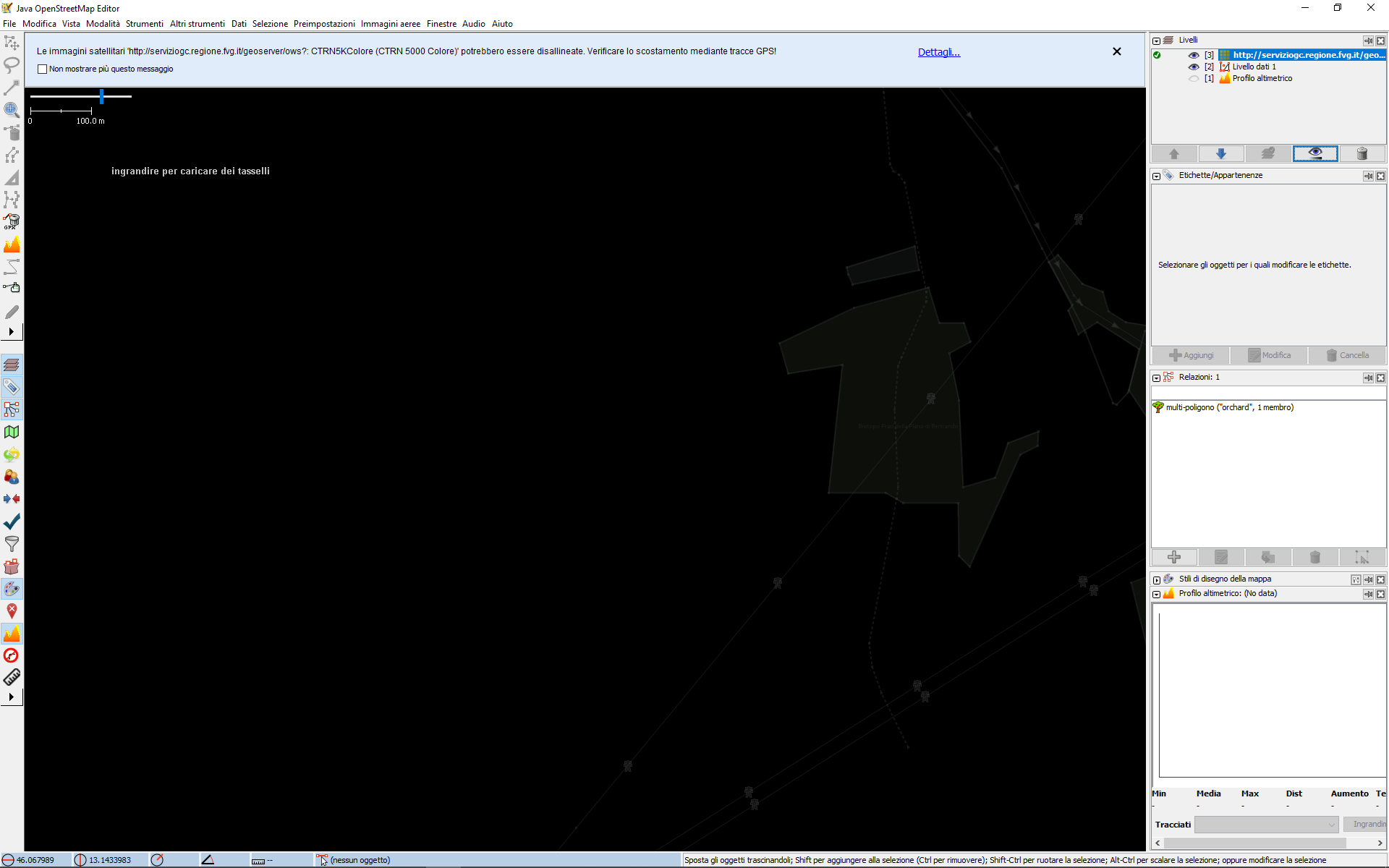Open the Validation results checkmark icon
The width and height of the screenshot is (1389, 868).
(x=12, y=522)
